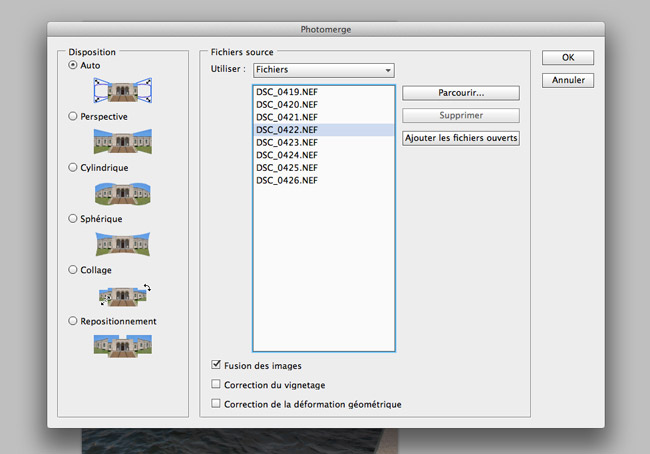Select DSC_0425.NEF in the file list

324,168
